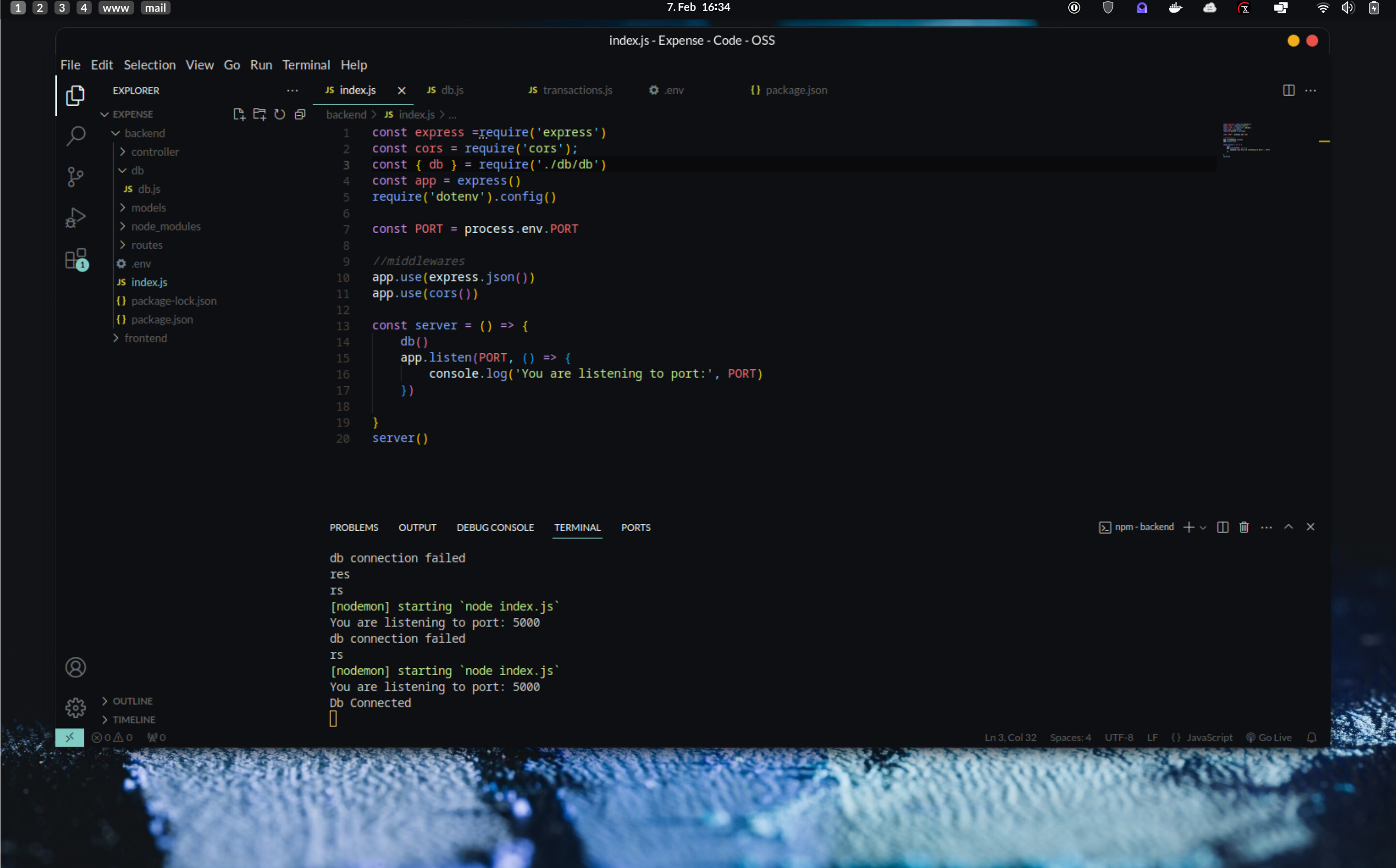Change end of line sequence LF
Viewport: 1396px width, 868px height.
(1152, 737)
